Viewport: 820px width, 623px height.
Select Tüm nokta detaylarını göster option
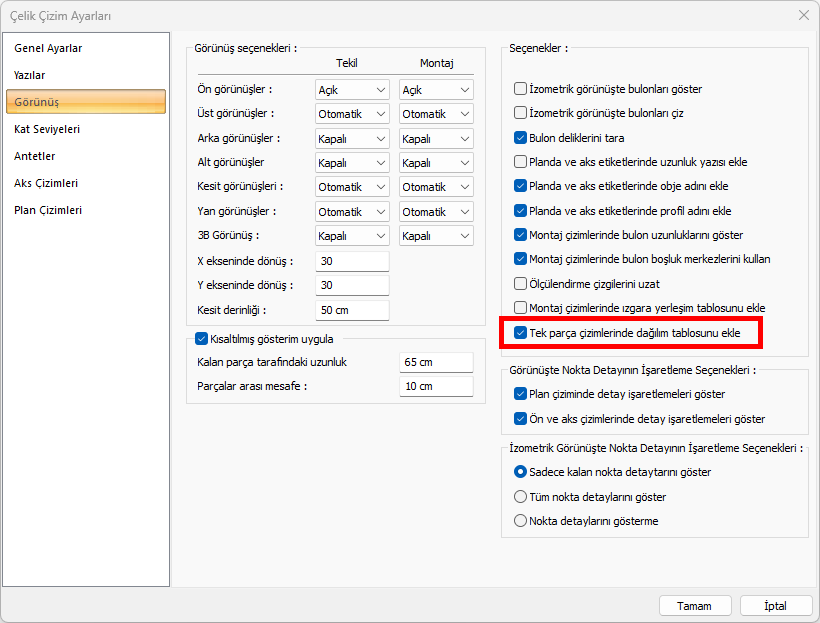point(520,497)
